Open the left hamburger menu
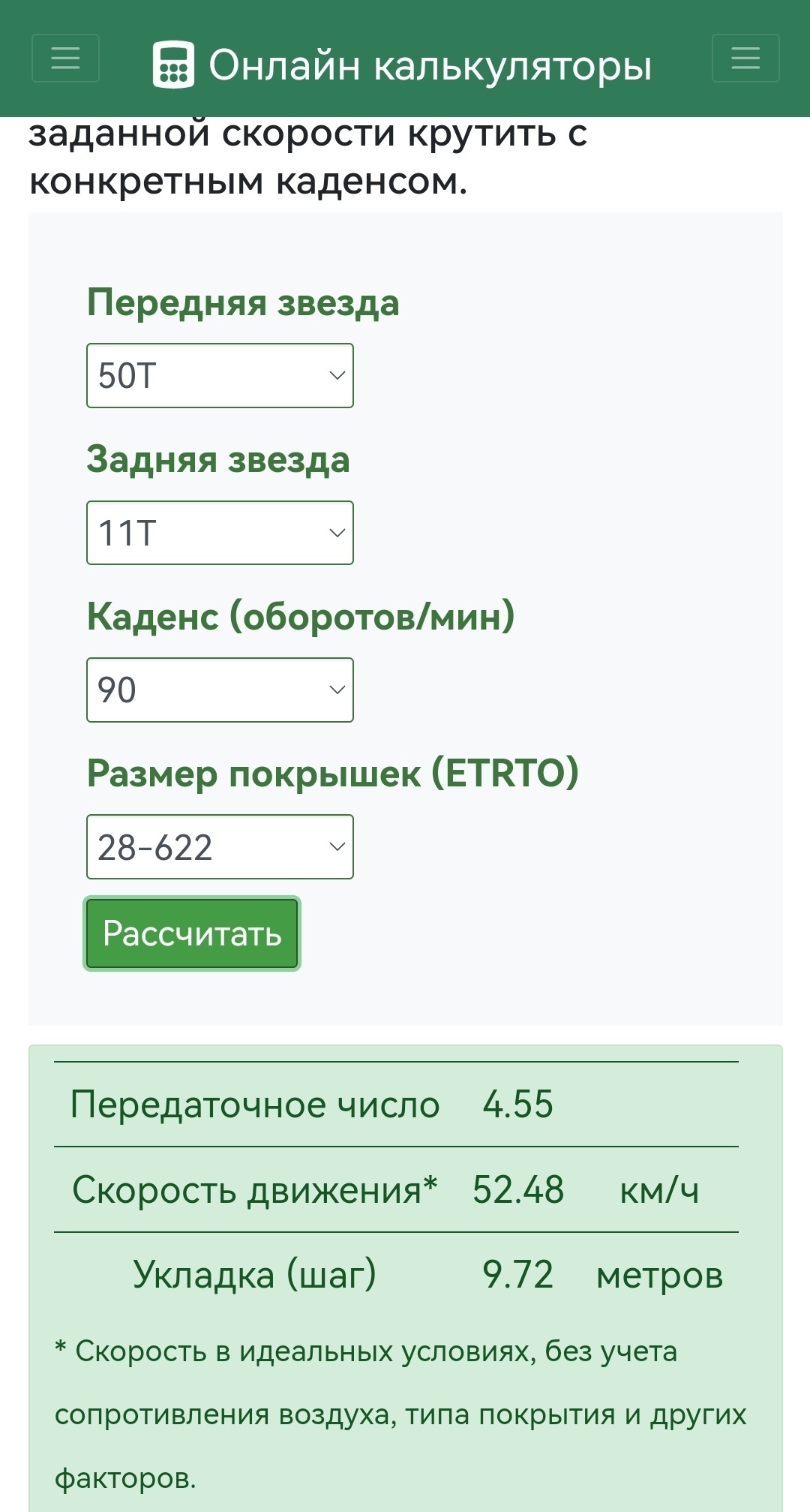The height and width of the screenshot is (1512, 810). coord(65,58)
